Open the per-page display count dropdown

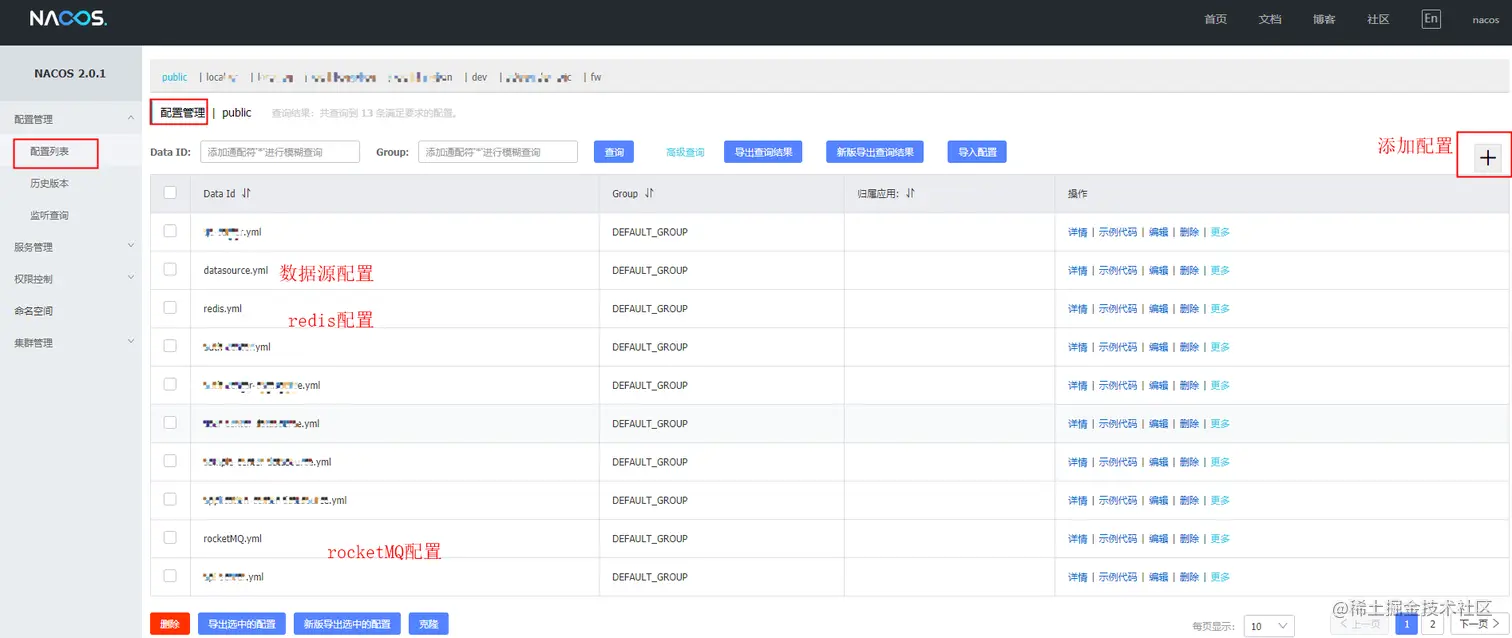click(x=1268, y=626)
